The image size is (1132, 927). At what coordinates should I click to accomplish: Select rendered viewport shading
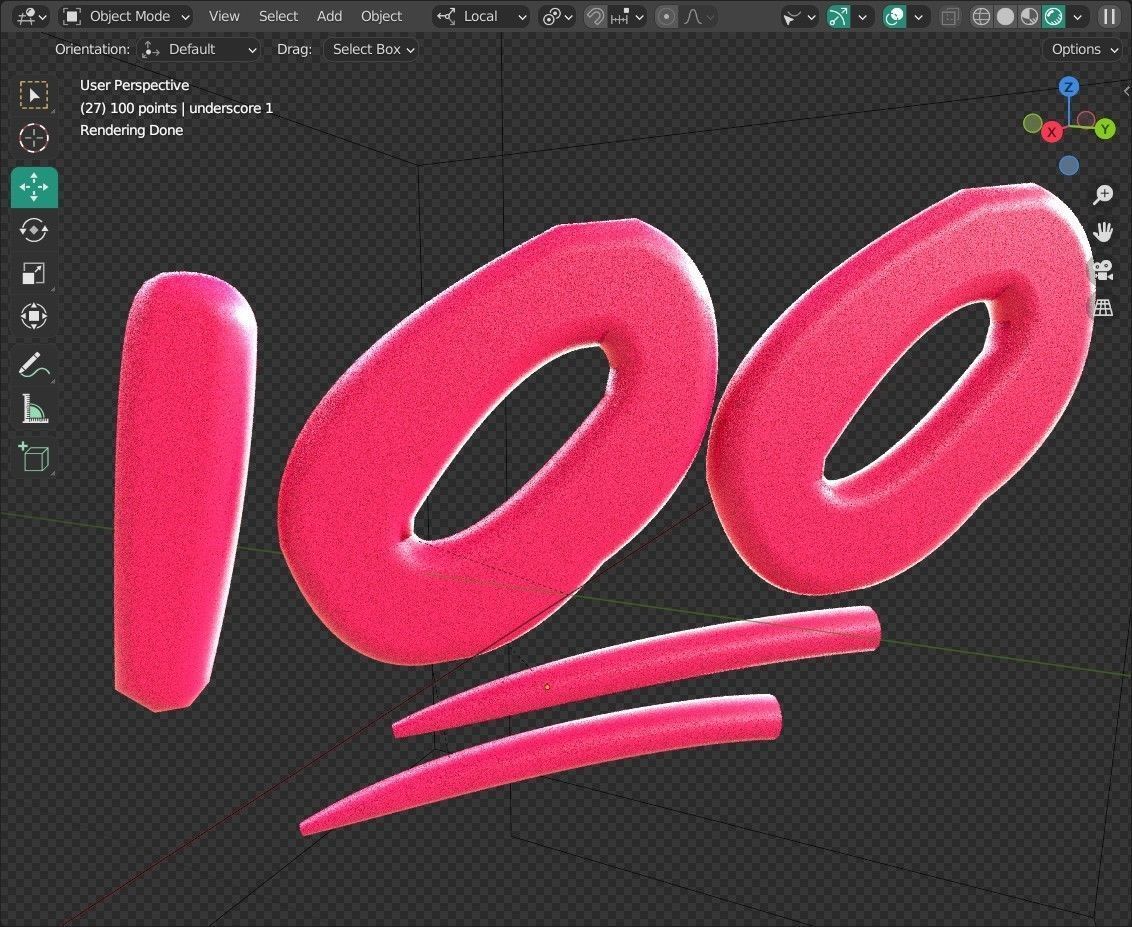click(x=1054, y=16)
